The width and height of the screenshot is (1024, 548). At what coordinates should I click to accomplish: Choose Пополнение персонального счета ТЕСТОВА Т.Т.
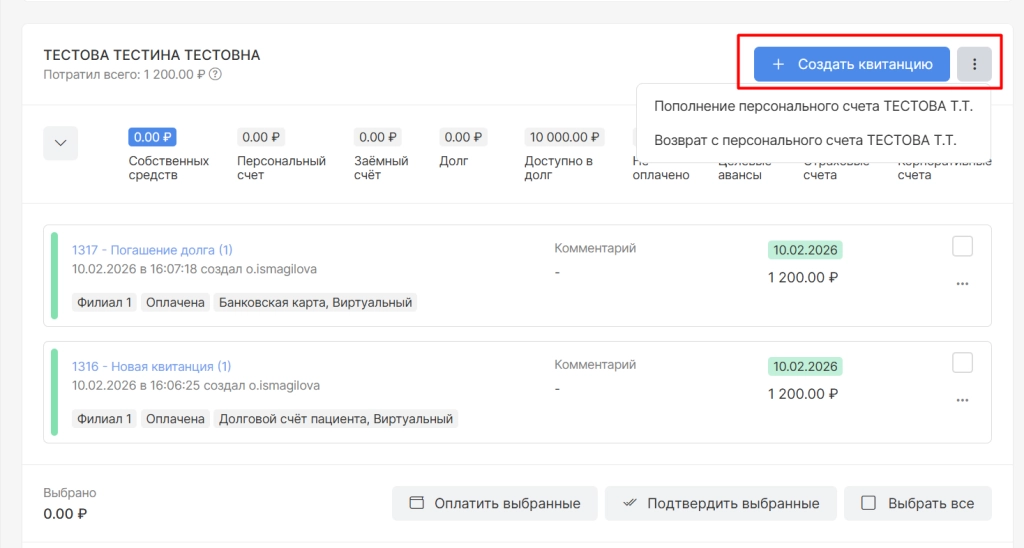[813, 106]
